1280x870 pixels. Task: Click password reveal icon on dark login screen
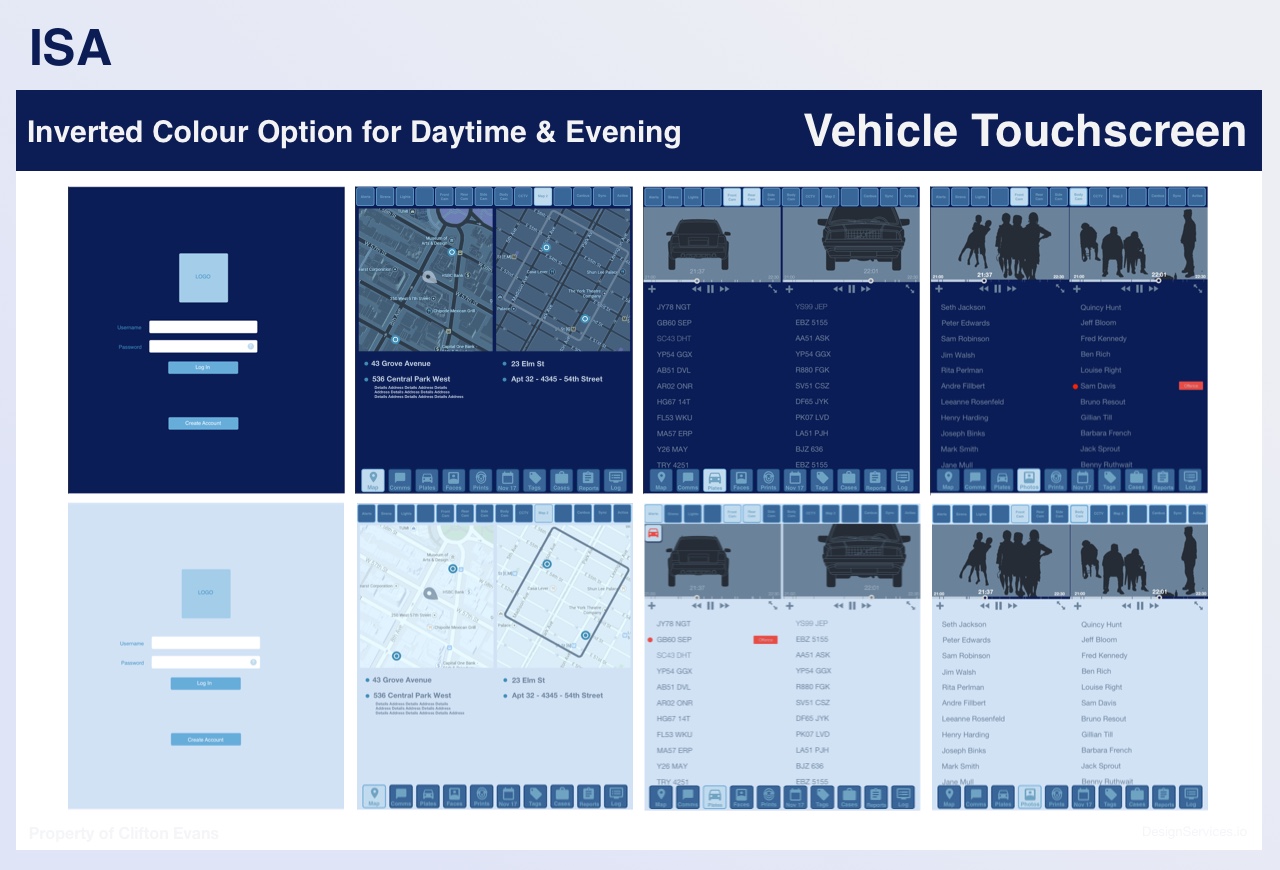(251, 347)
